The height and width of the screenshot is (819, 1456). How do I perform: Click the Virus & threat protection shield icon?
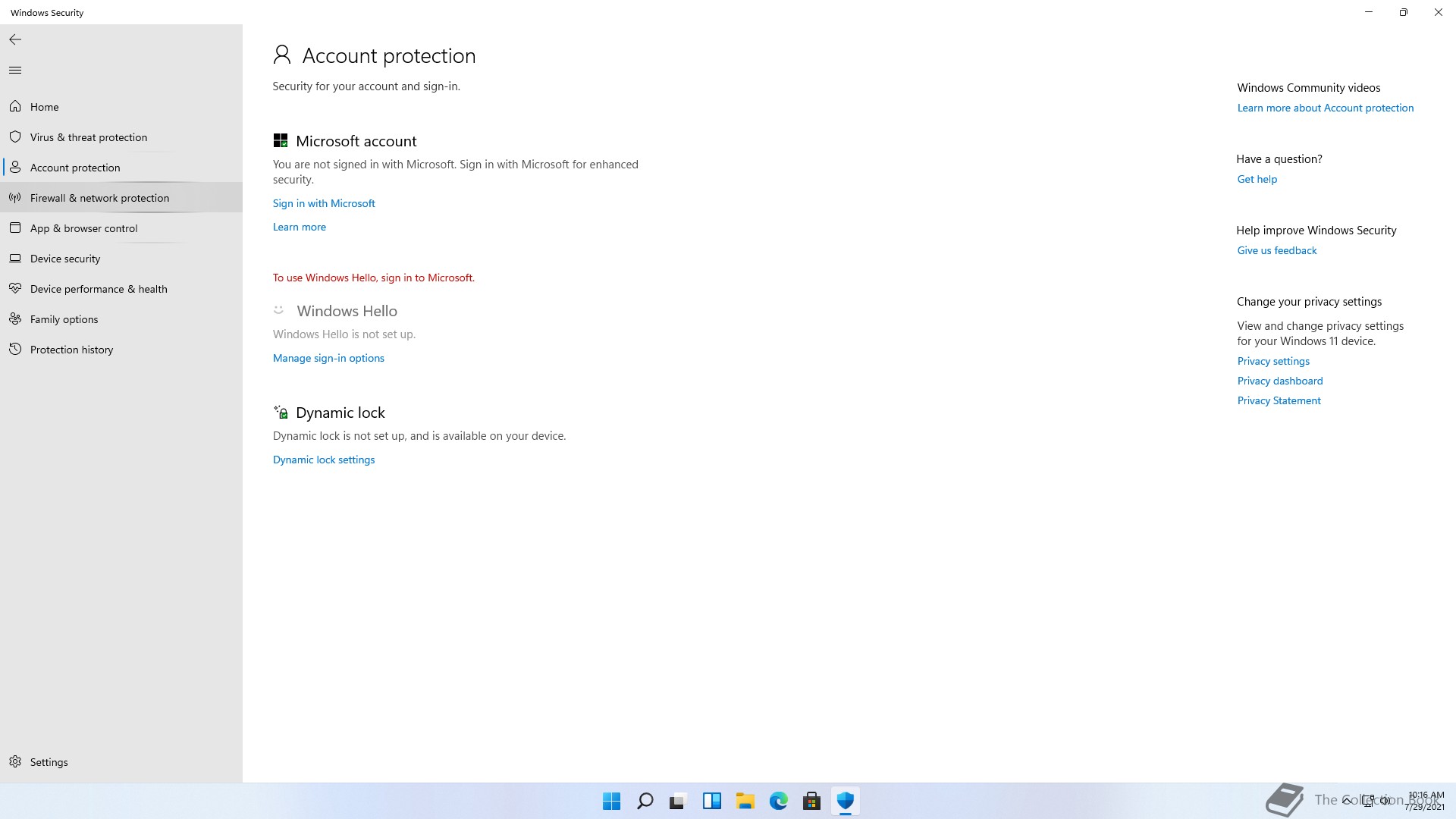point(15,136)
